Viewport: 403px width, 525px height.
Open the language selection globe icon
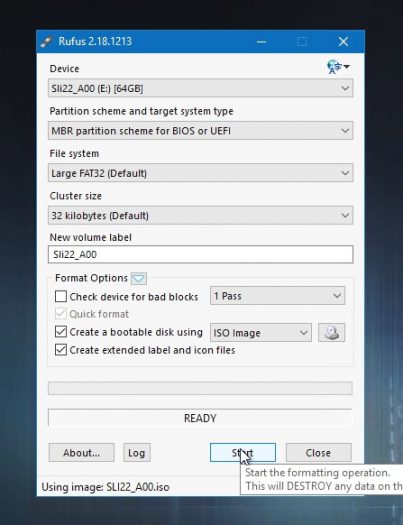(338, 67)
